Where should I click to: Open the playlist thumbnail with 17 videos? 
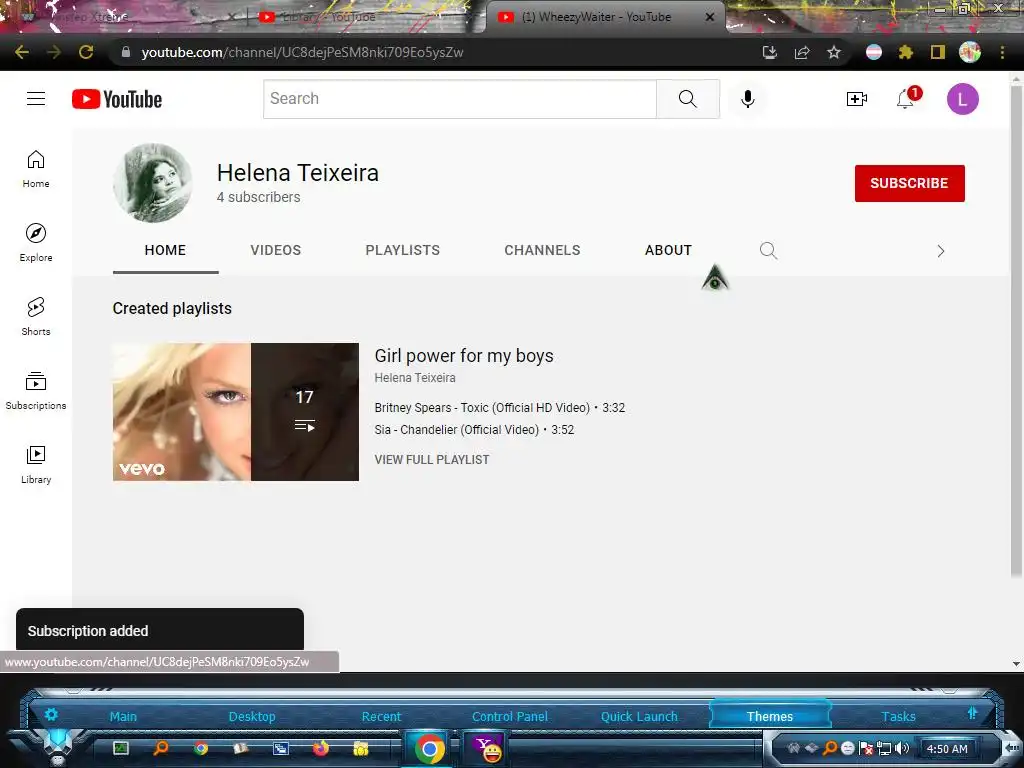pos(236,412)
